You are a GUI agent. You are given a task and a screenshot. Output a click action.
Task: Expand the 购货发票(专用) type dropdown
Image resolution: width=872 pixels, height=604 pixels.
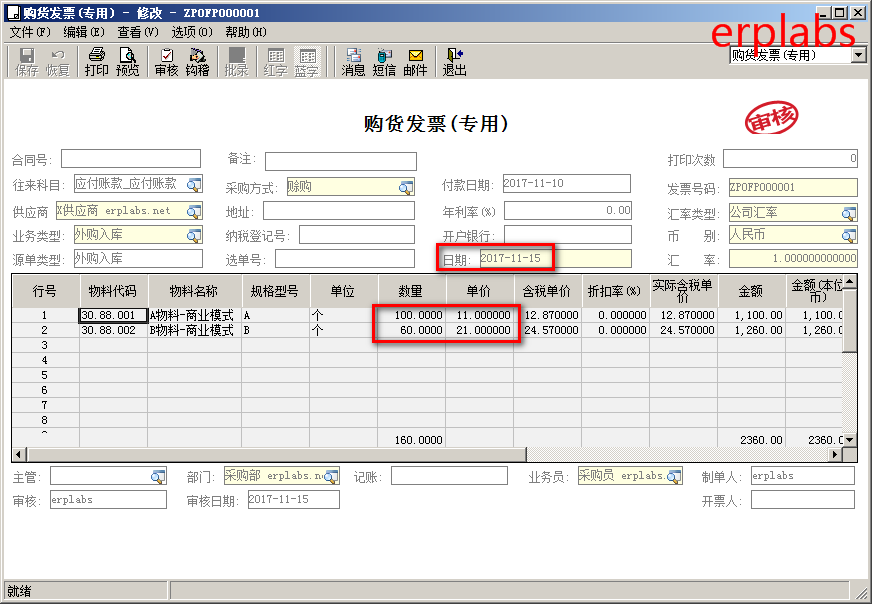859,55
